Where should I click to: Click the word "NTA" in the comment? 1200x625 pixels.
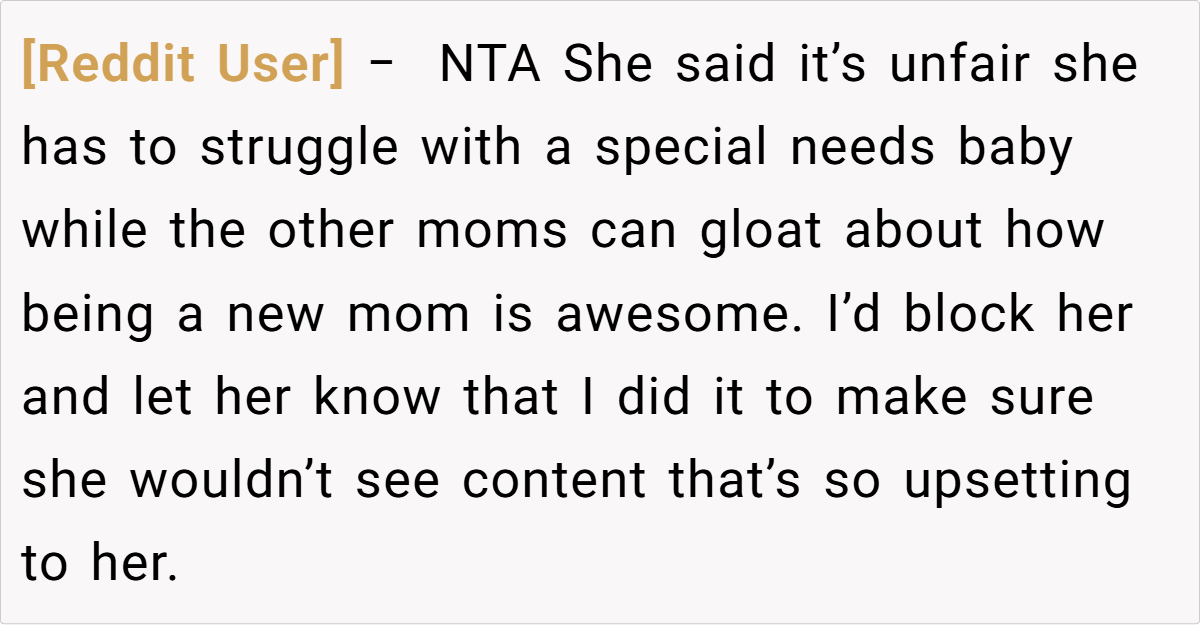click(x=491, y=66)
